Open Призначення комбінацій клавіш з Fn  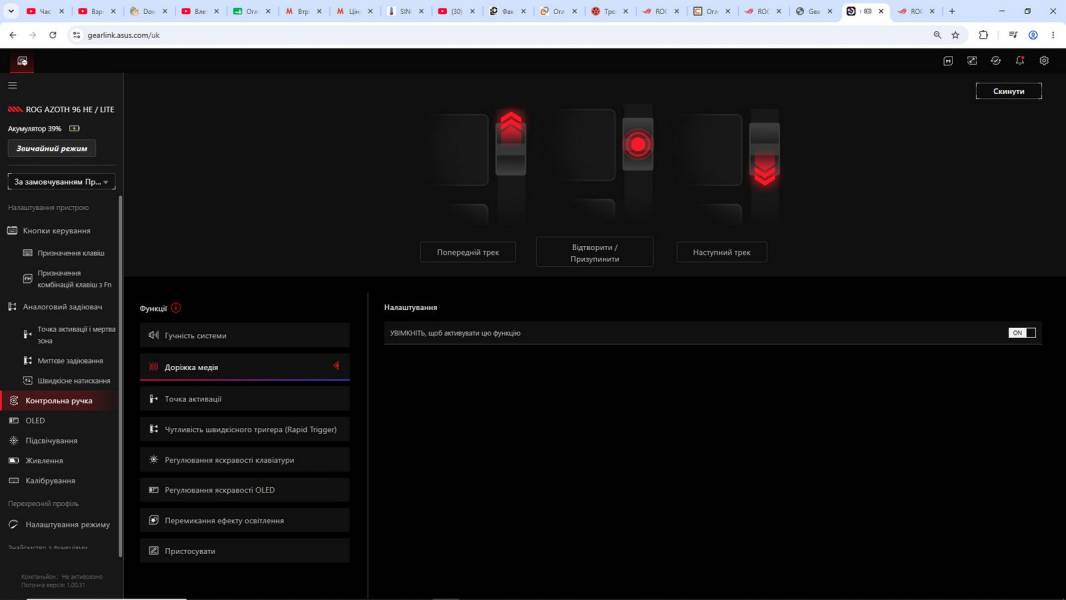[x=74, y=279]
